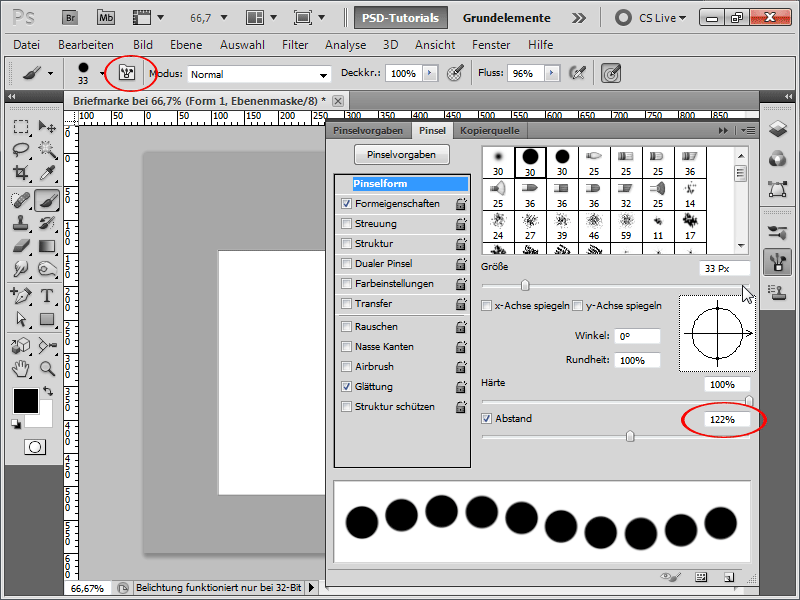This screenshot has width=800, height=600.
Task: Toggle Quick Mask mode icon
Action: click(x=35, y=447)
